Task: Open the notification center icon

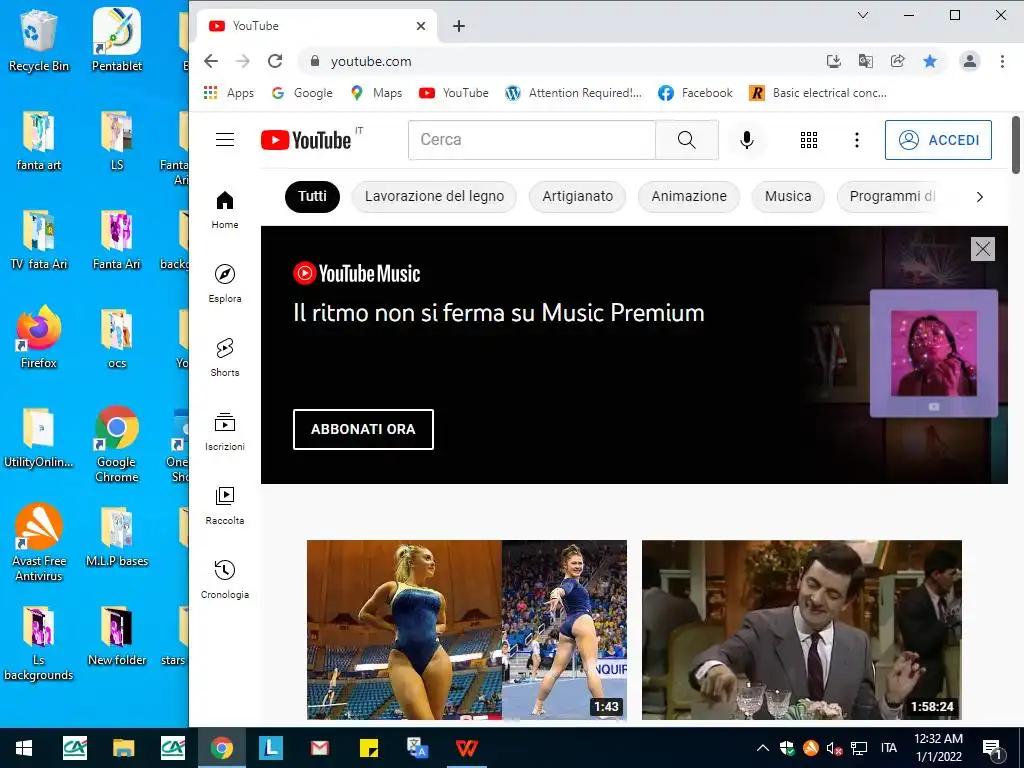Action: click(992, 749)
